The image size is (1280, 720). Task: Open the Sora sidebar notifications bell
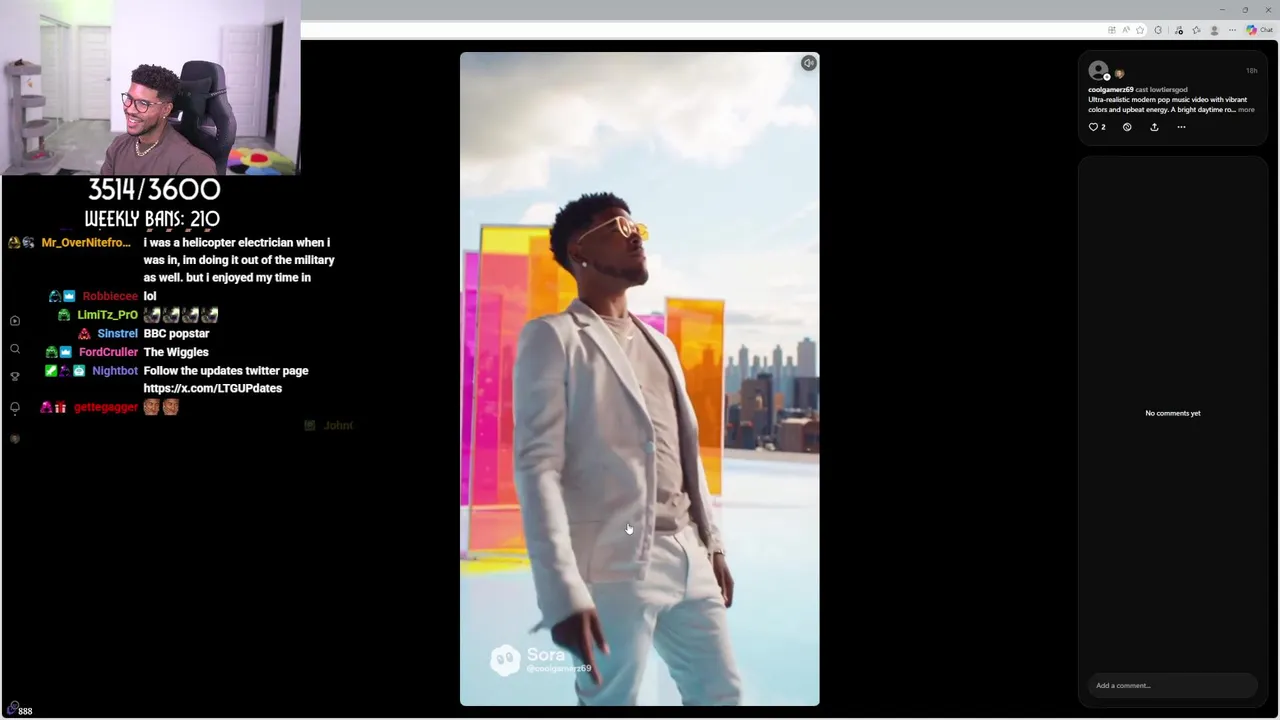coord(15,408)
